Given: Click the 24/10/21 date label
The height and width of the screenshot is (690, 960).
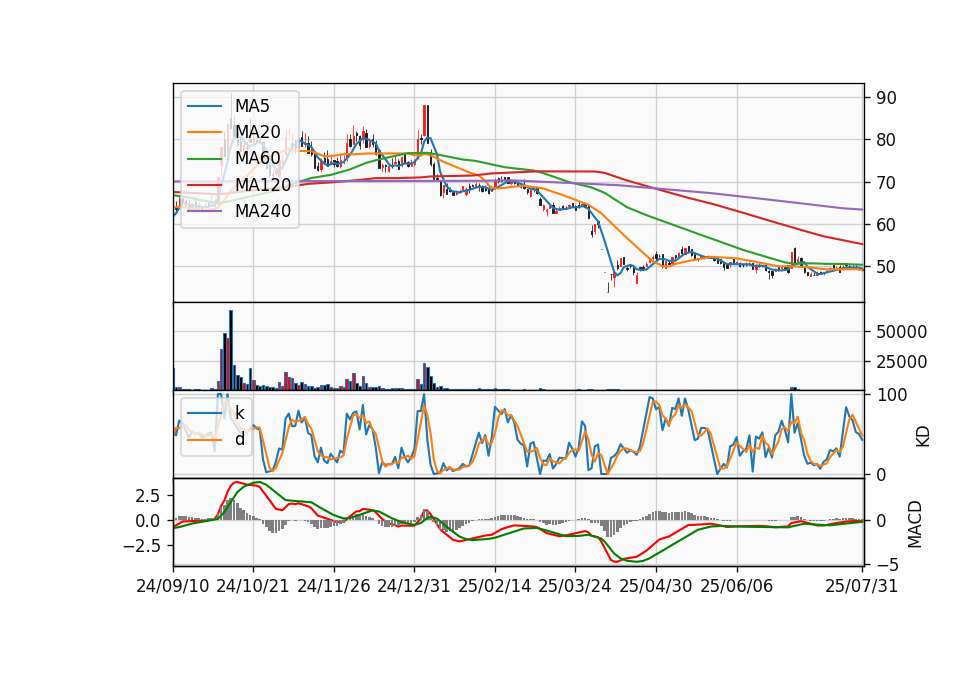Looking at the screenshot, I should click(253, 586).
